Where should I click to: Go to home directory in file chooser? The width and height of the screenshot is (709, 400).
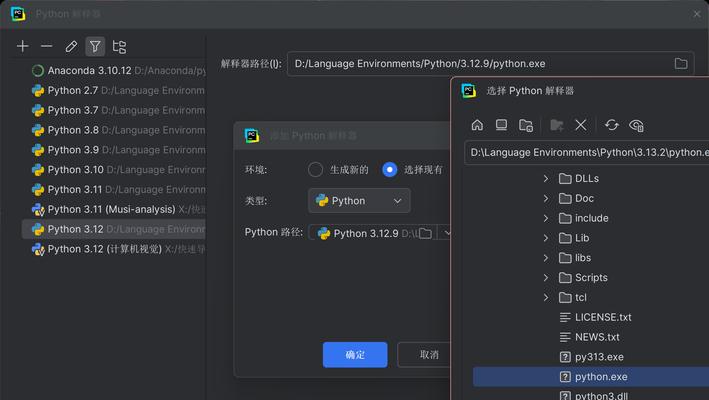tap(477, 125)
